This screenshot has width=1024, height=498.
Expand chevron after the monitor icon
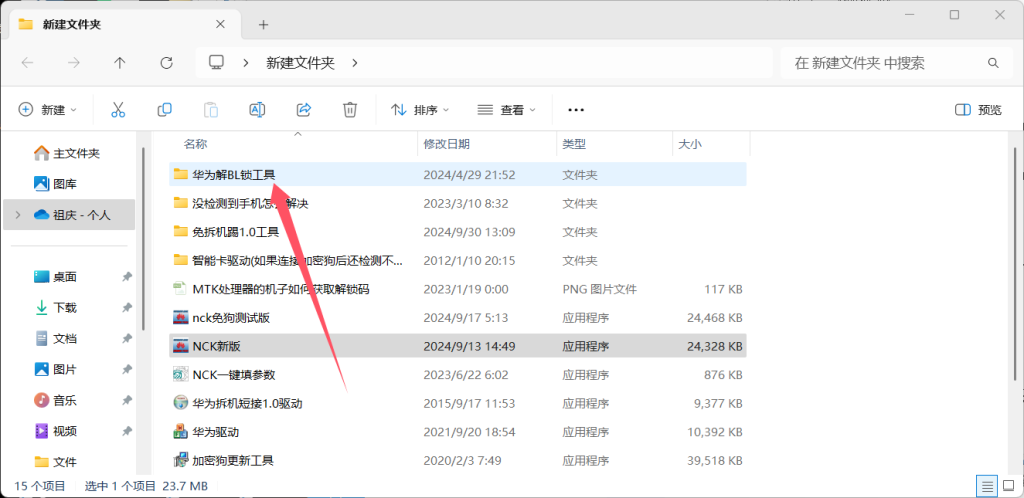[246, 63]
